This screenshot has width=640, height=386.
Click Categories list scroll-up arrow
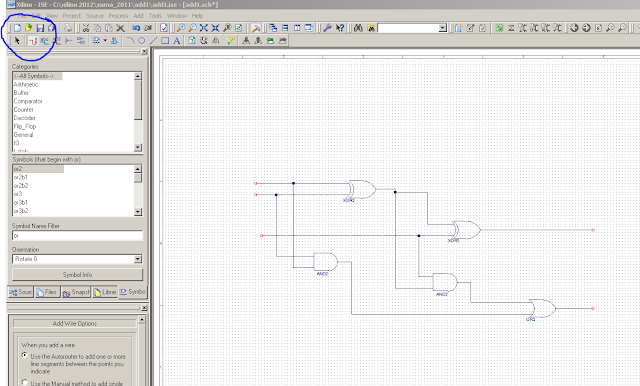[138, 76]
